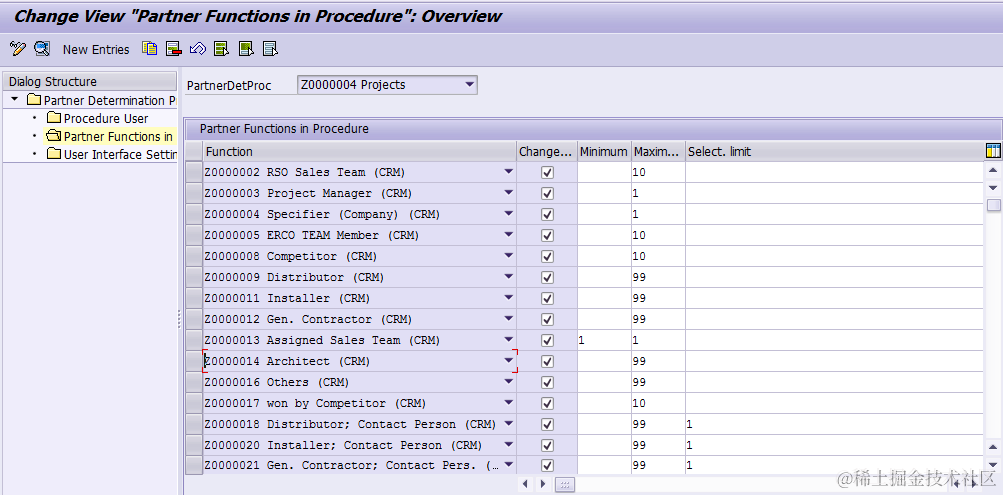Click the Delete row icon
The height and width of the screenshot is (495, 1003).
(173, 49)
